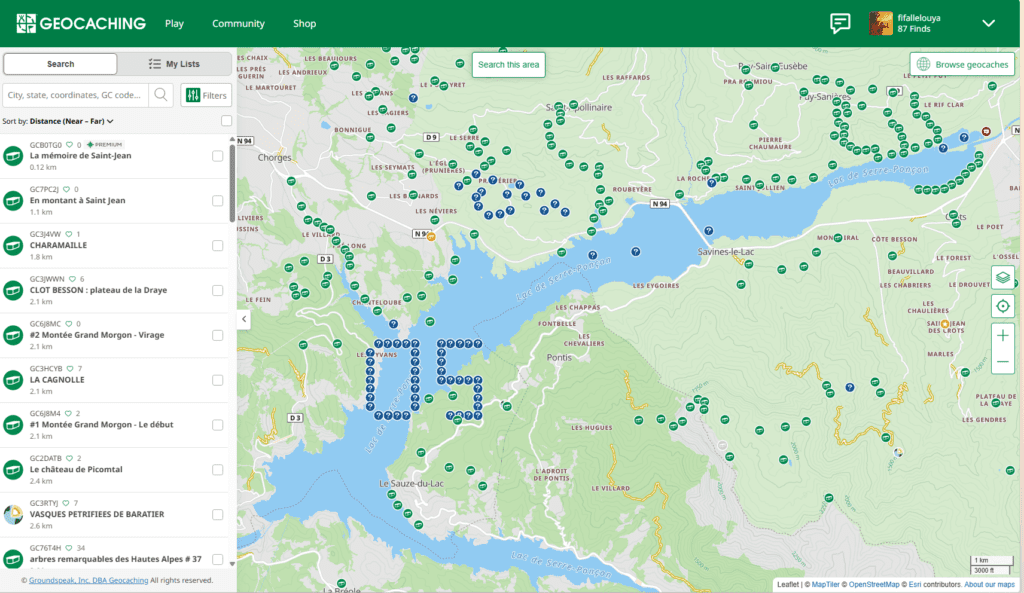The image size is (1024, 593).
Task: Click the magnifying glass search icon
Action: [161, 95]
